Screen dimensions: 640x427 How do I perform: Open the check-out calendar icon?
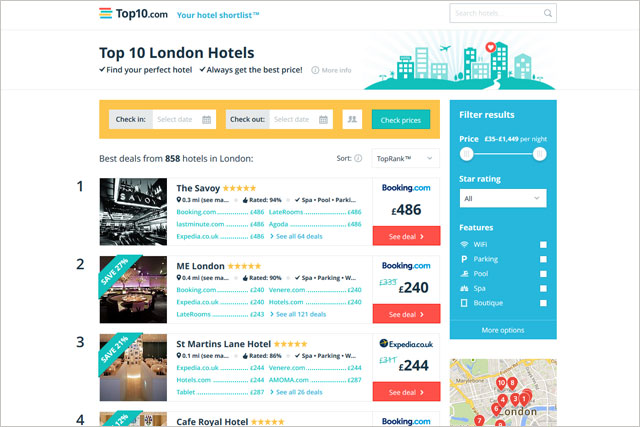[x=323, y=120]
